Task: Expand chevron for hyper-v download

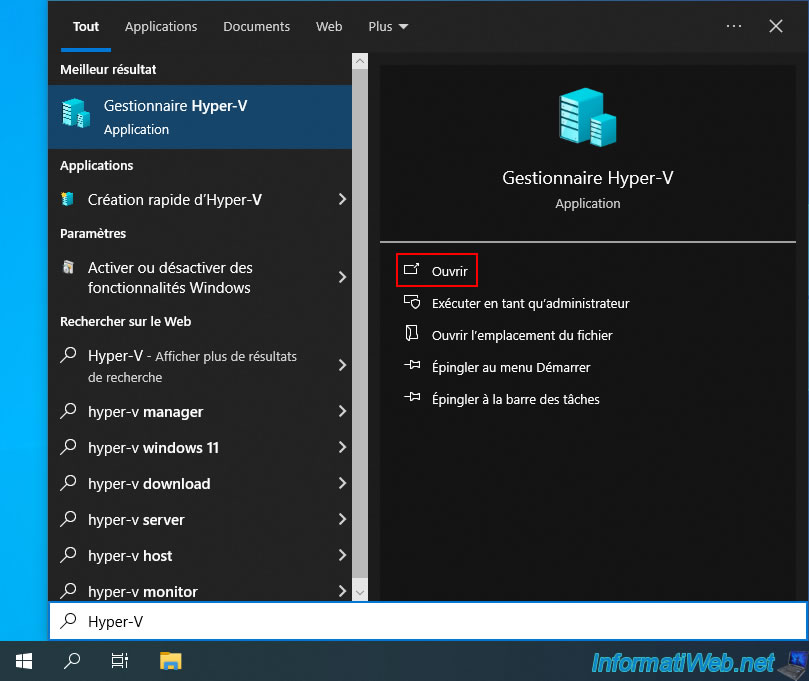Action: point(342,483)
